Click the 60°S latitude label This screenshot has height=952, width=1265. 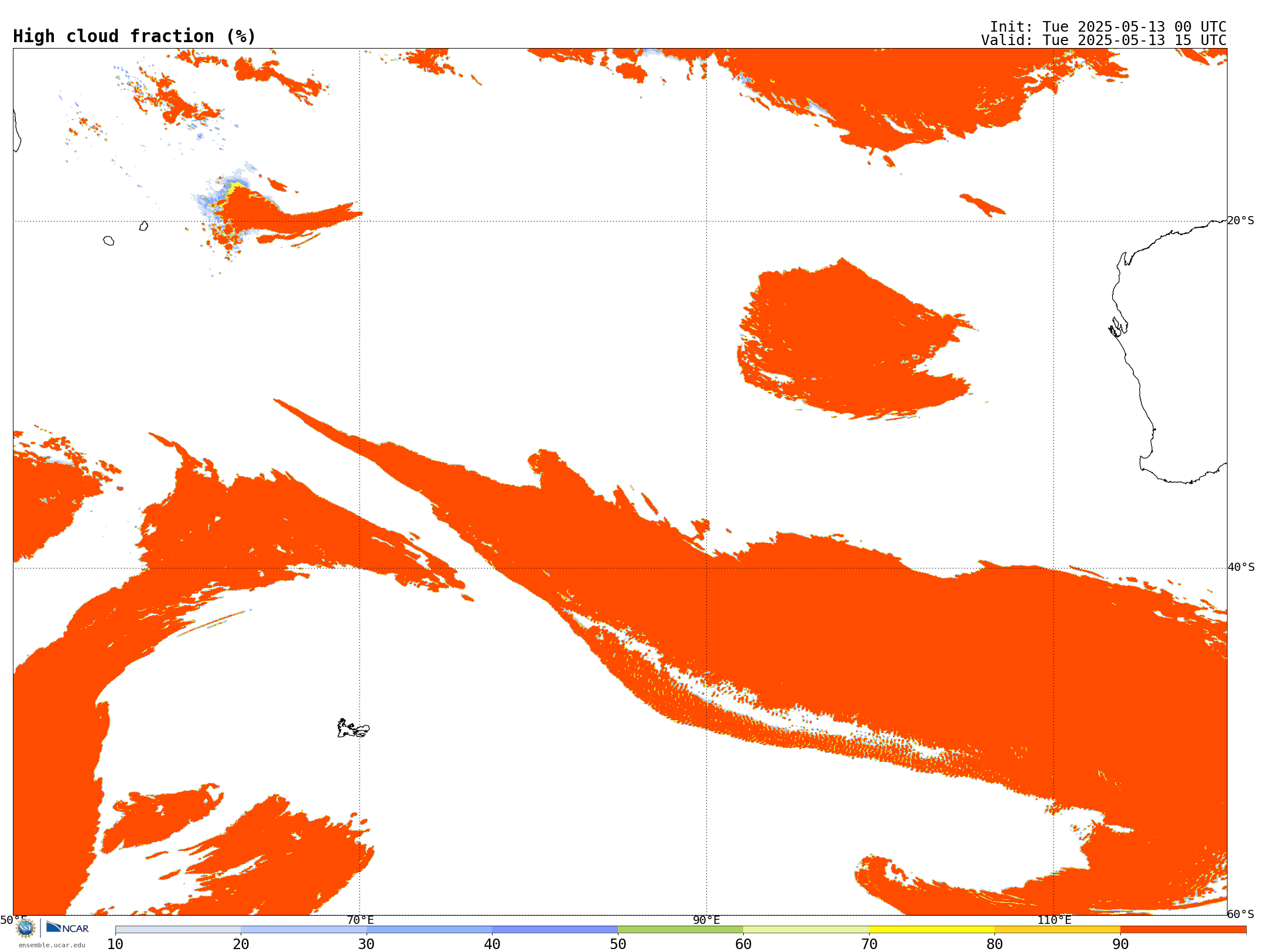1240,914
